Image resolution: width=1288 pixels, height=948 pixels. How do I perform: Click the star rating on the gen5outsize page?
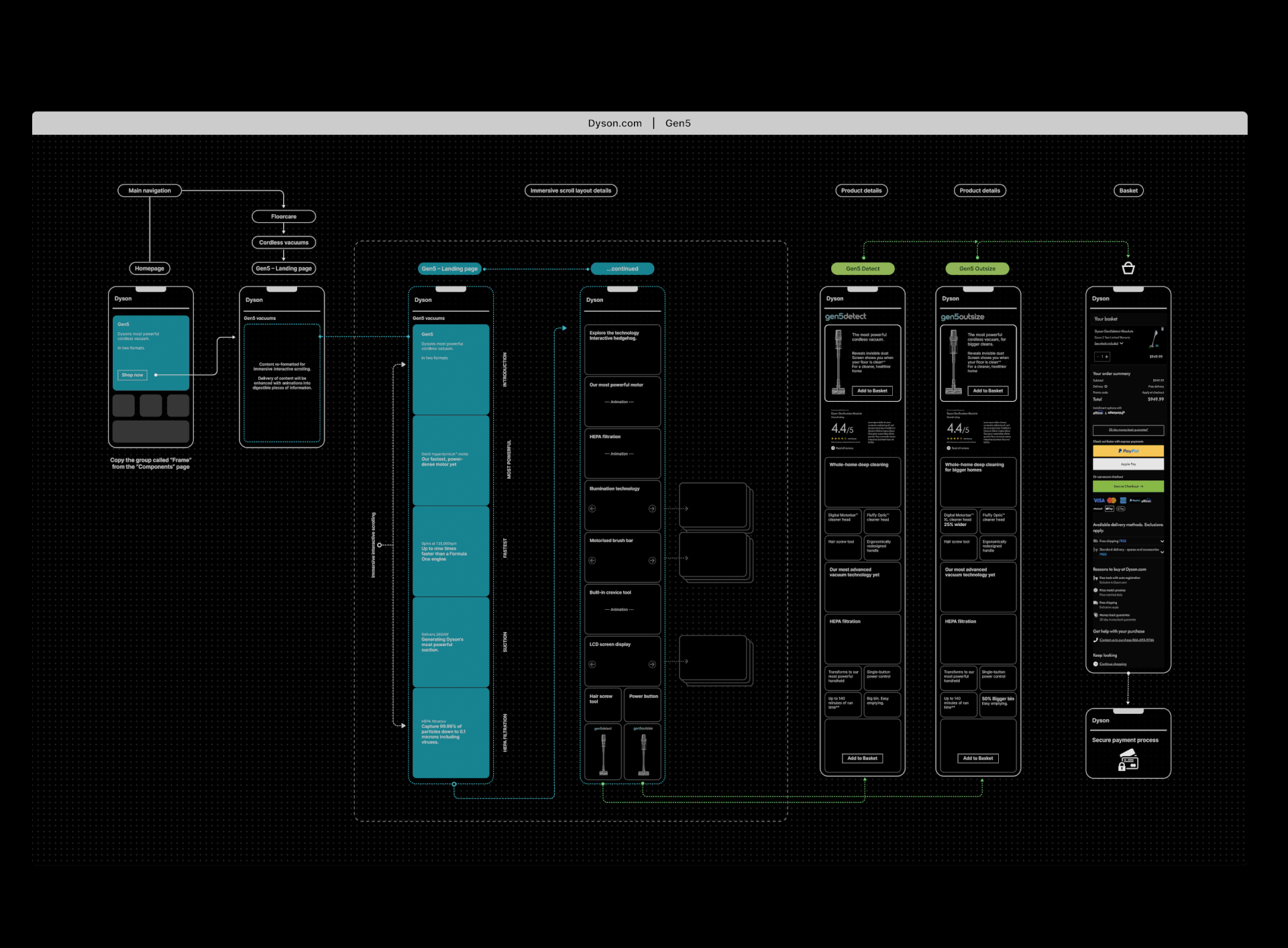955,439
